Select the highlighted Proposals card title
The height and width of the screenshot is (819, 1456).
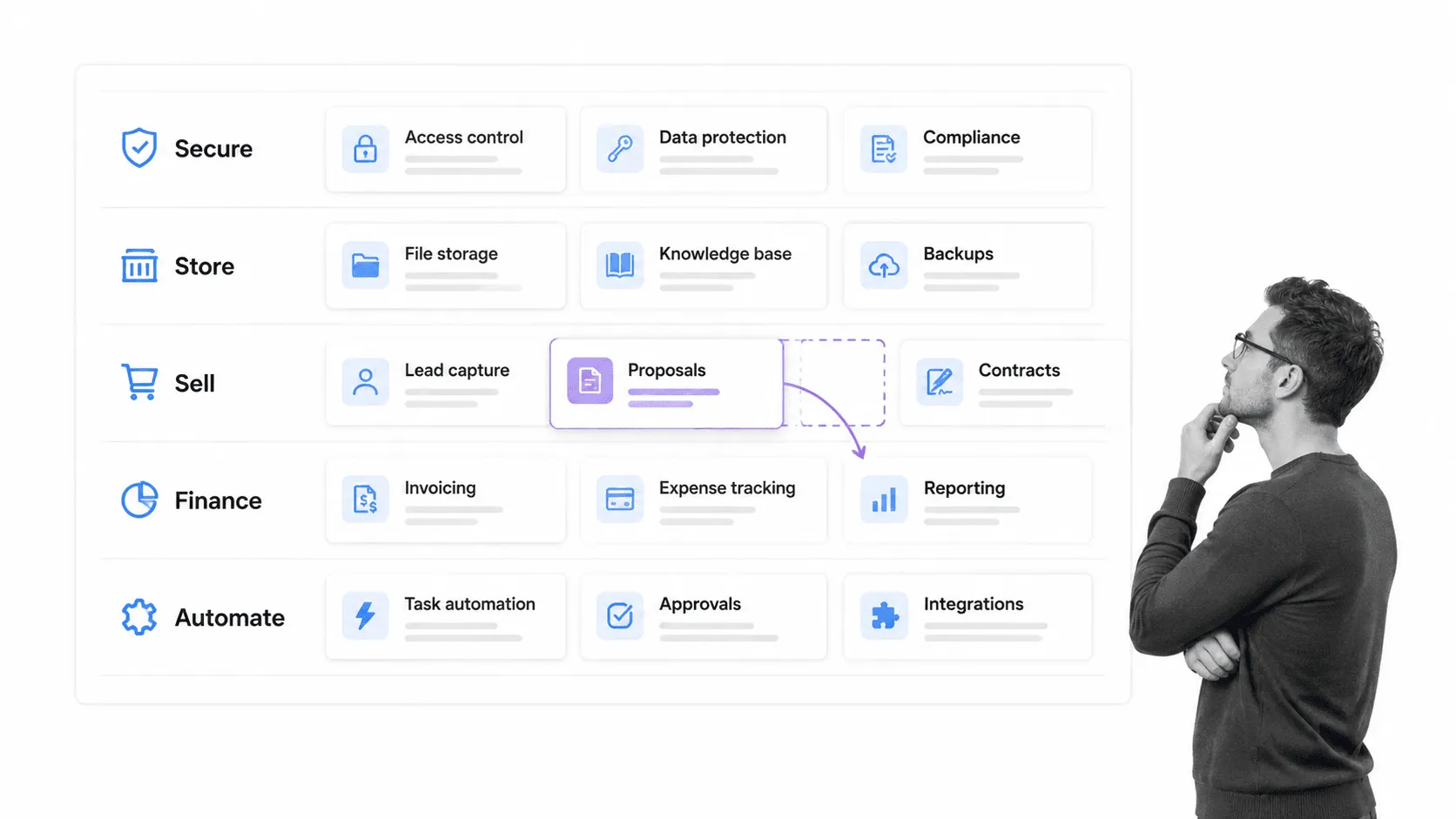(x=667, y=371)
